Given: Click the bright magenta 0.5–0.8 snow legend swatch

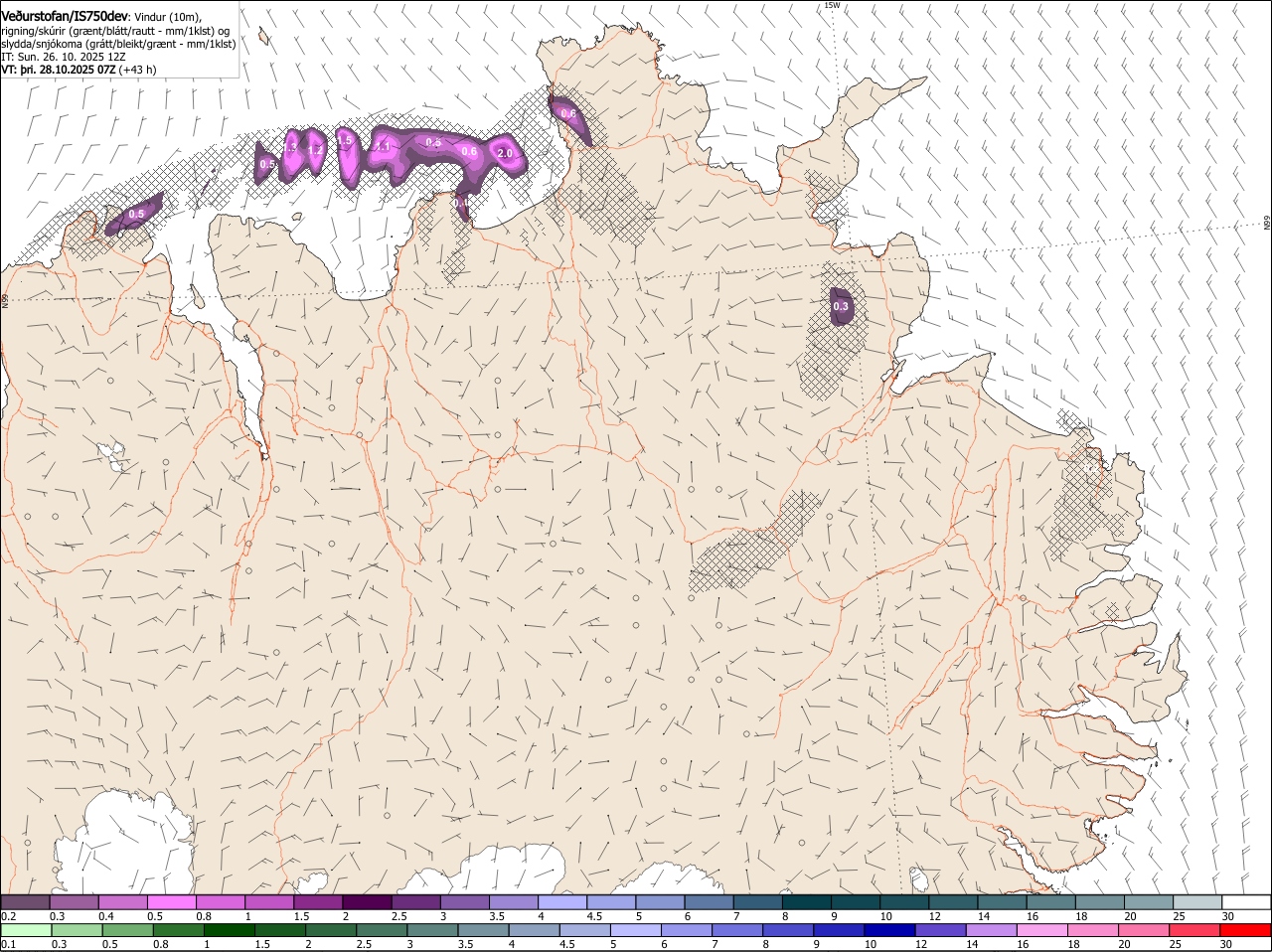Looking at the screenshot, I should 171,901.
